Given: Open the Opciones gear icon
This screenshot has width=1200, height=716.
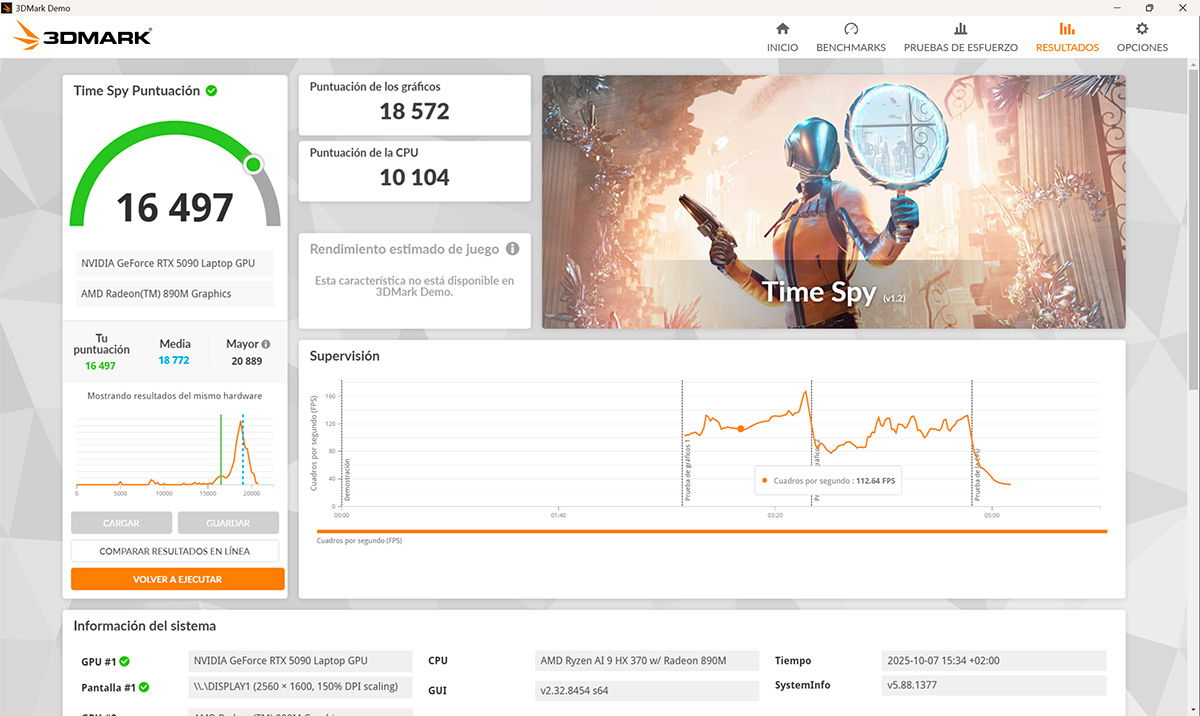Looking at the screenshot, I should point(1142,29).
